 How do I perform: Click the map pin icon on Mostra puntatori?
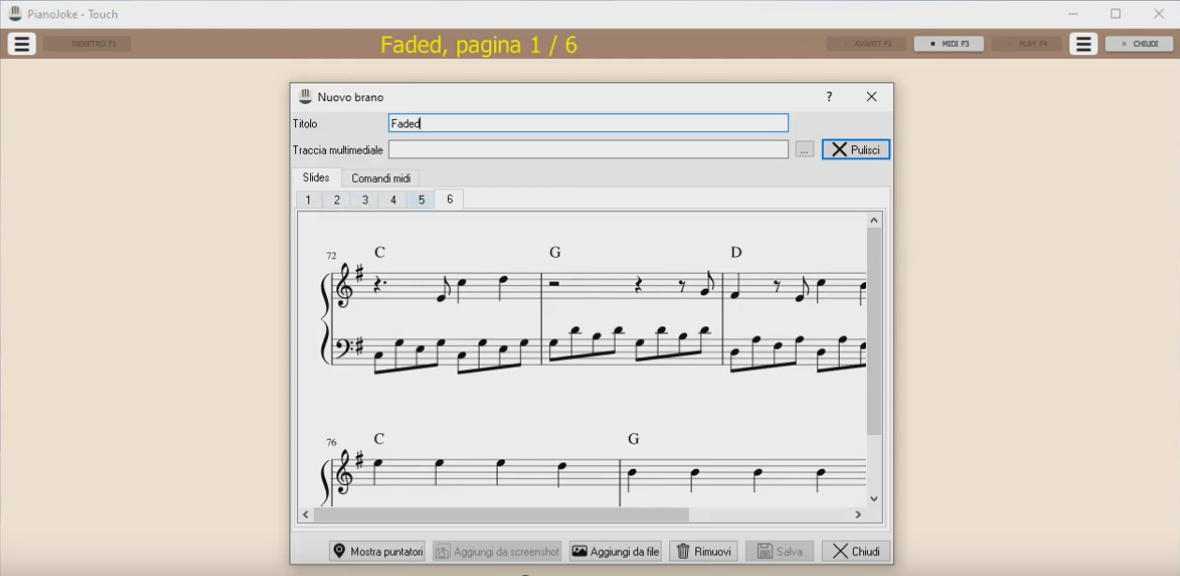339,551
